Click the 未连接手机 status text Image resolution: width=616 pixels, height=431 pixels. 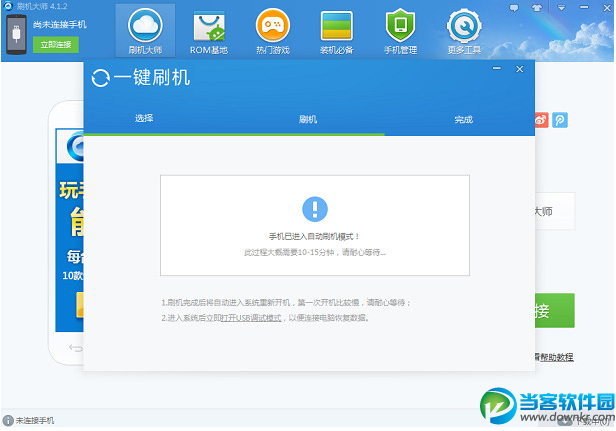(35, 420)
